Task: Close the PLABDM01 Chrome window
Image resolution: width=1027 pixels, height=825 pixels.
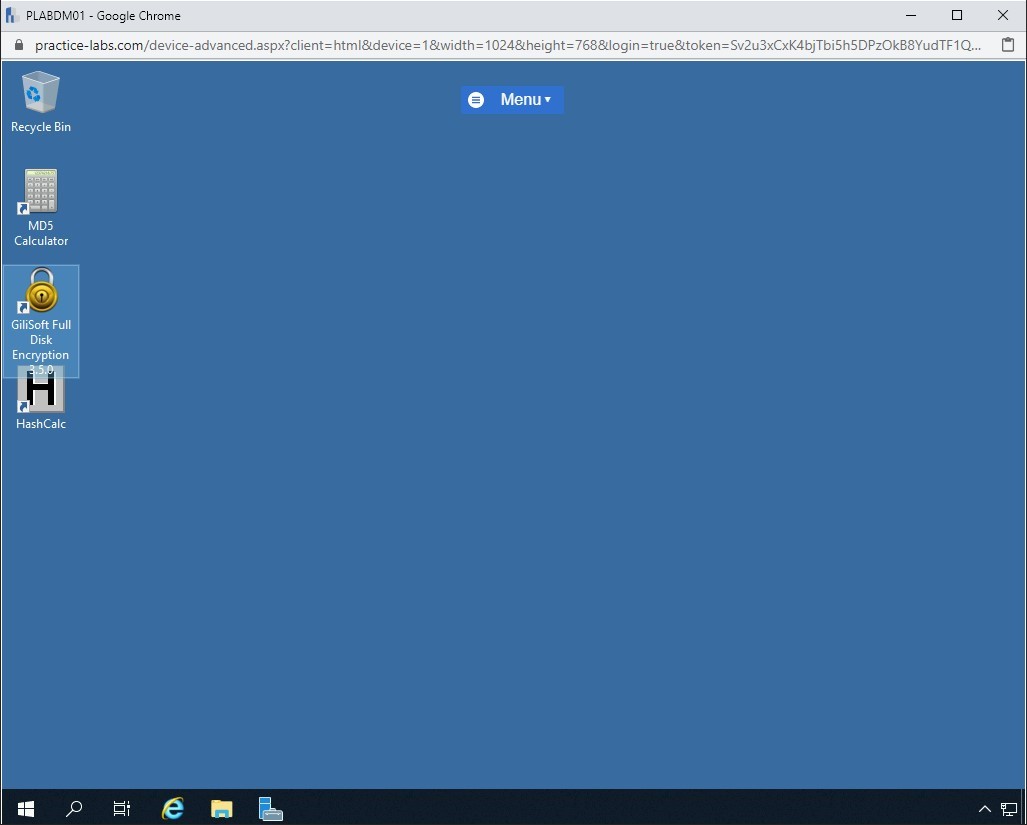Action: click(1003, 15)
